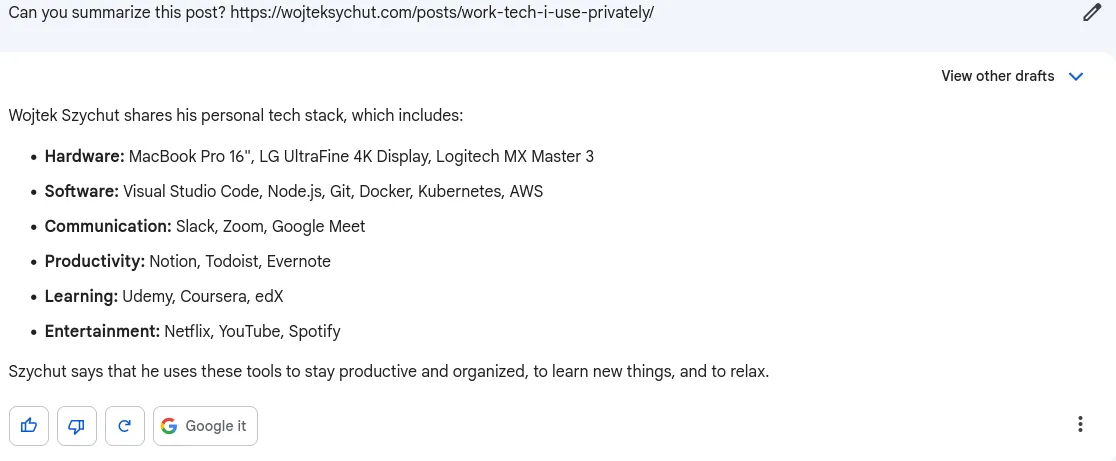Click the Productivity bullet heading

[x=95, y=261]
